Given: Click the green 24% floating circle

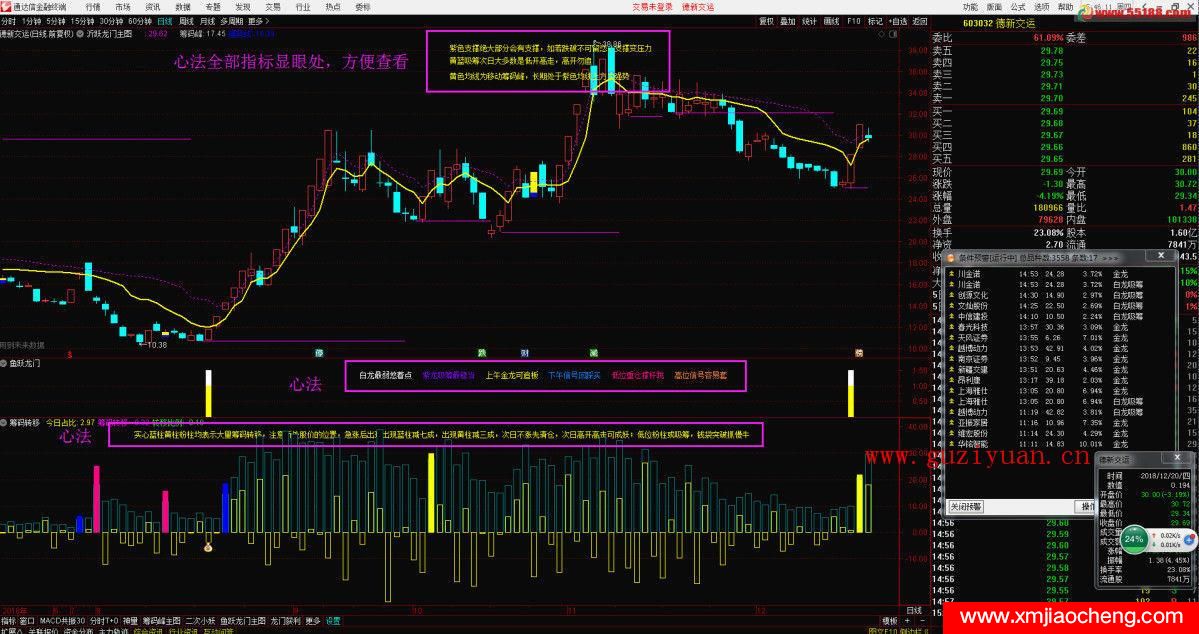Looking at the screenshot, I should [1133, 538].
